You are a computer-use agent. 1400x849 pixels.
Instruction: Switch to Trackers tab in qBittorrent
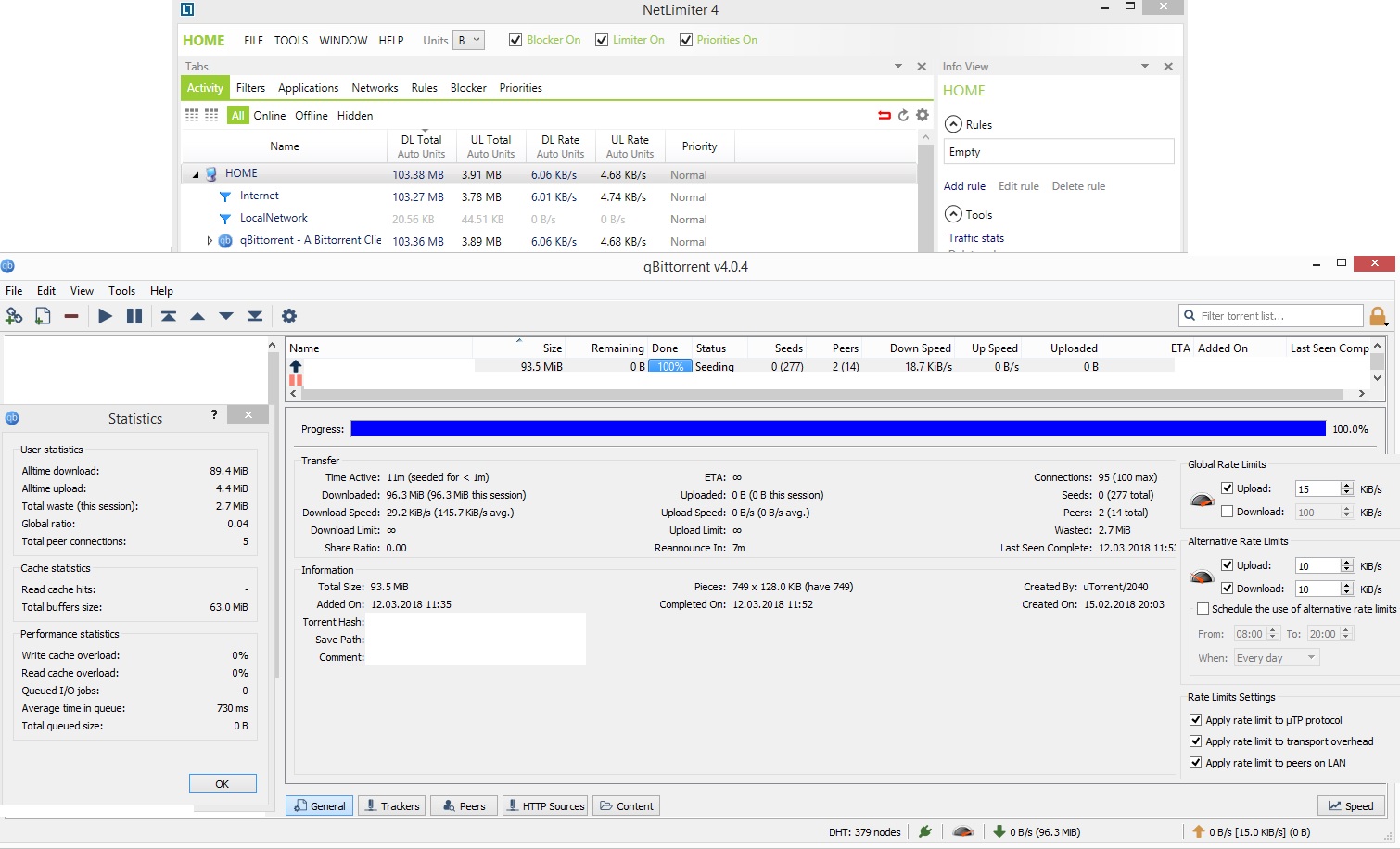[x=391, y=805]
